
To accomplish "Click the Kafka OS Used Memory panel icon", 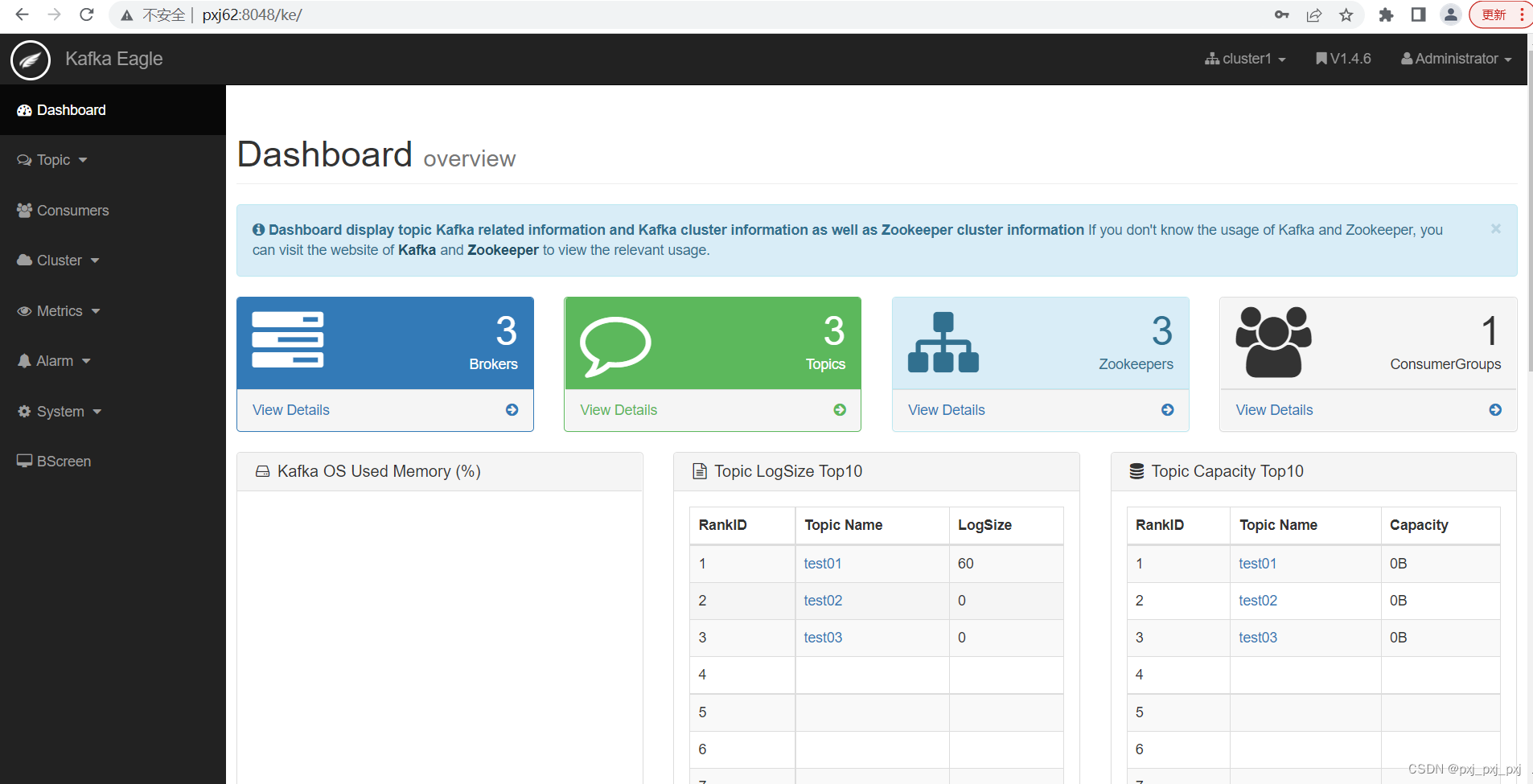I will pyautogui.click(x=262, y=471).
